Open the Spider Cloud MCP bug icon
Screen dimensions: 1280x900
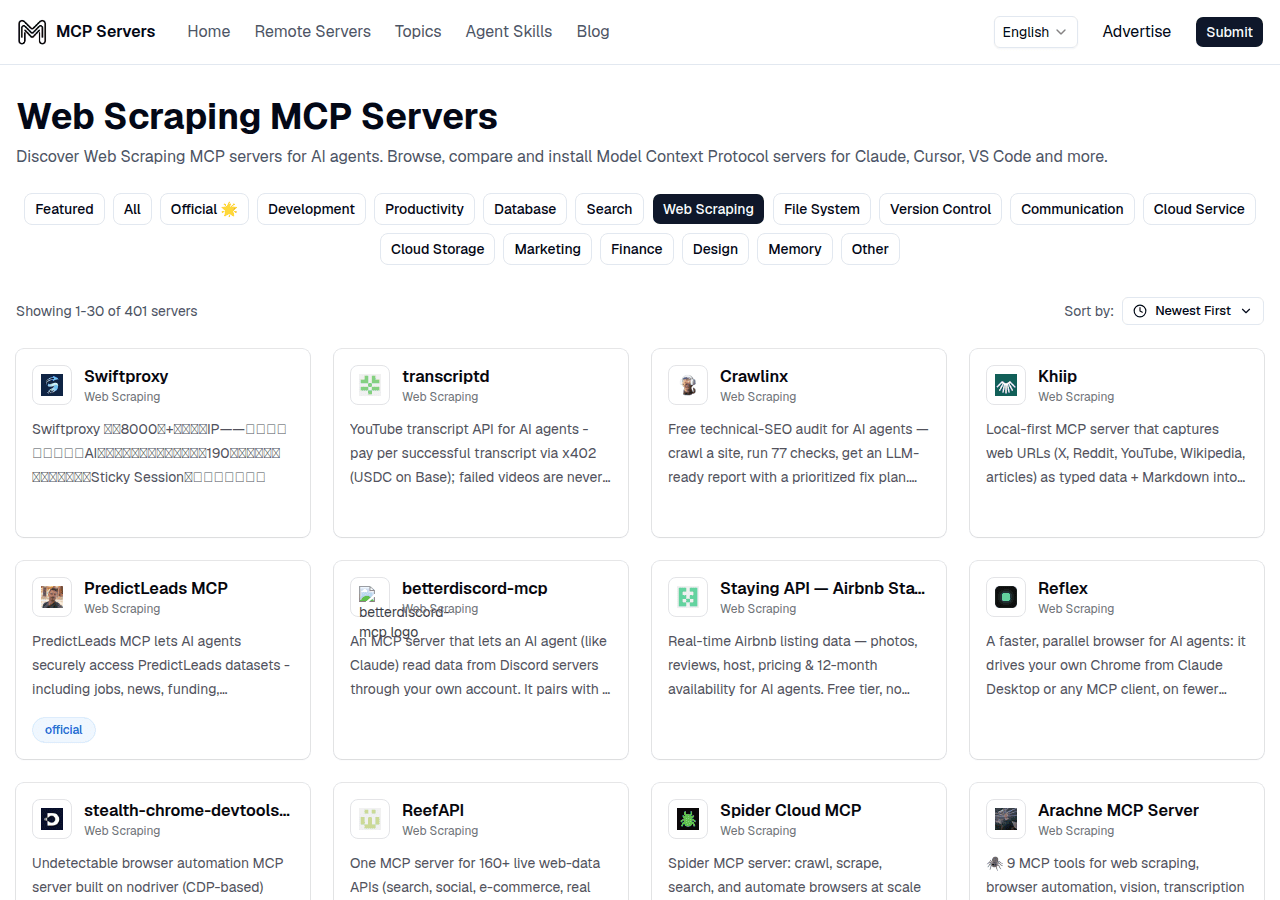(x=688, y=819)
